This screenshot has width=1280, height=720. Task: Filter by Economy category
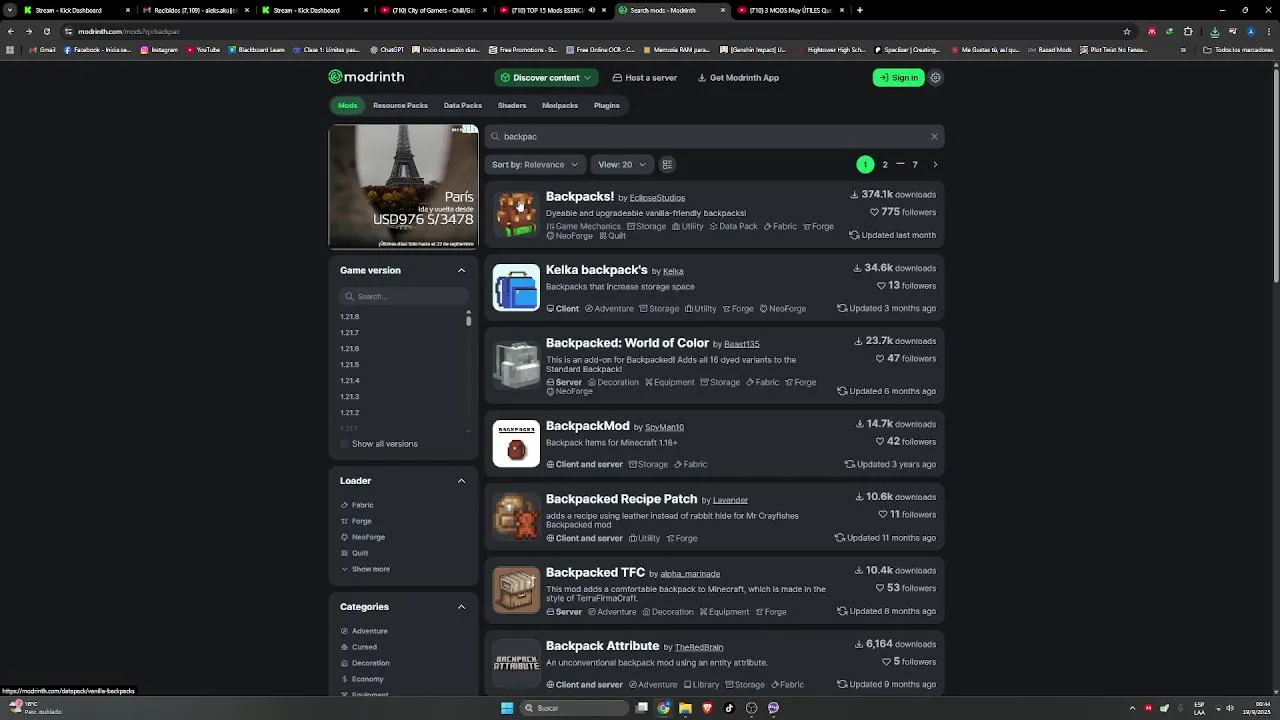pos(362,679)
